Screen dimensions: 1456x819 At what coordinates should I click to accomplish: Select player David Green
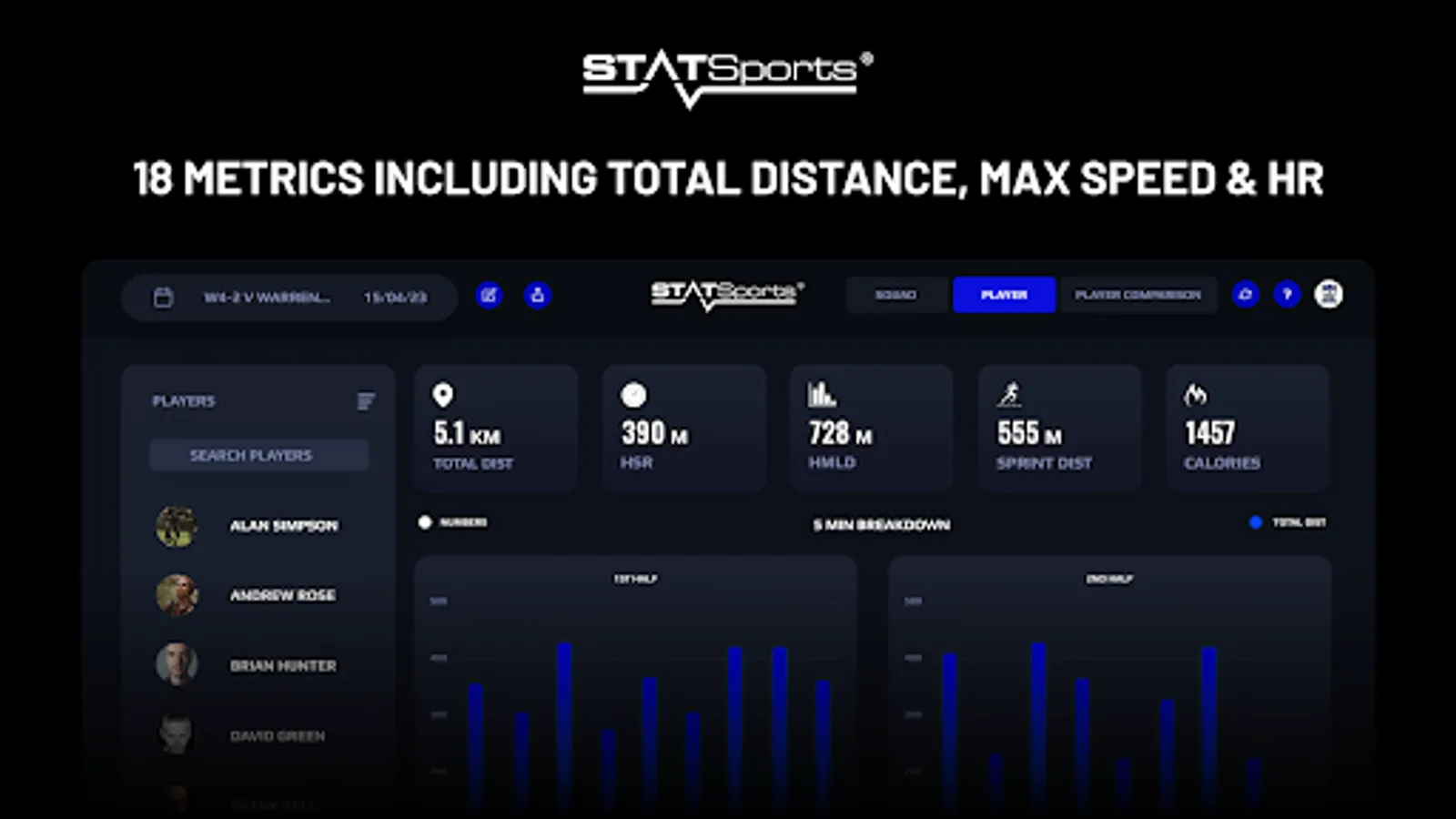pyautogui.click(x=278, y=736)
